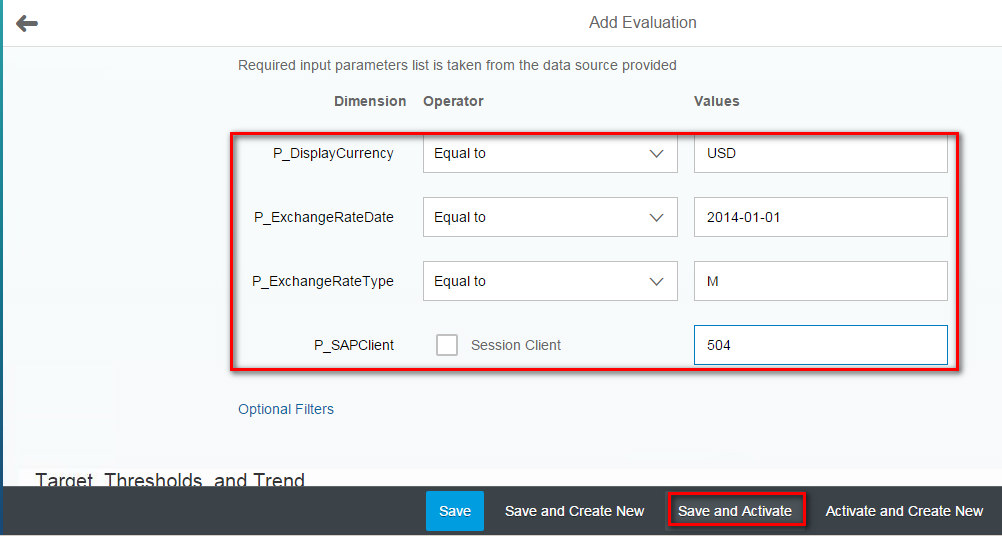The image size is (1002, 536).
Task: Open the Optional Filters link
Action: (x=286, y=409)
